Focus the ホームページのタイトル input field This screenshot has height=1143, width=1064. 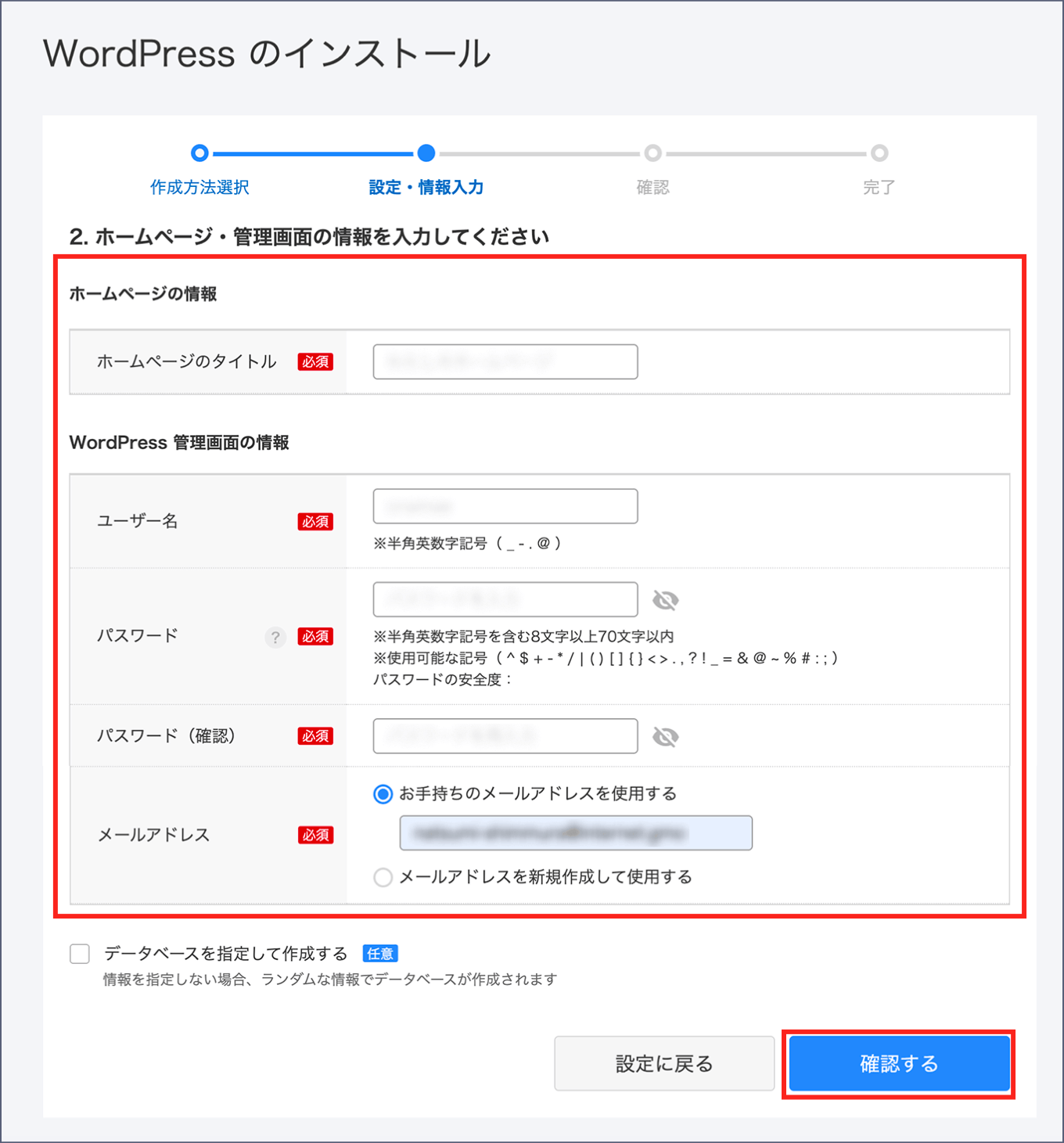tap(505, 361)
